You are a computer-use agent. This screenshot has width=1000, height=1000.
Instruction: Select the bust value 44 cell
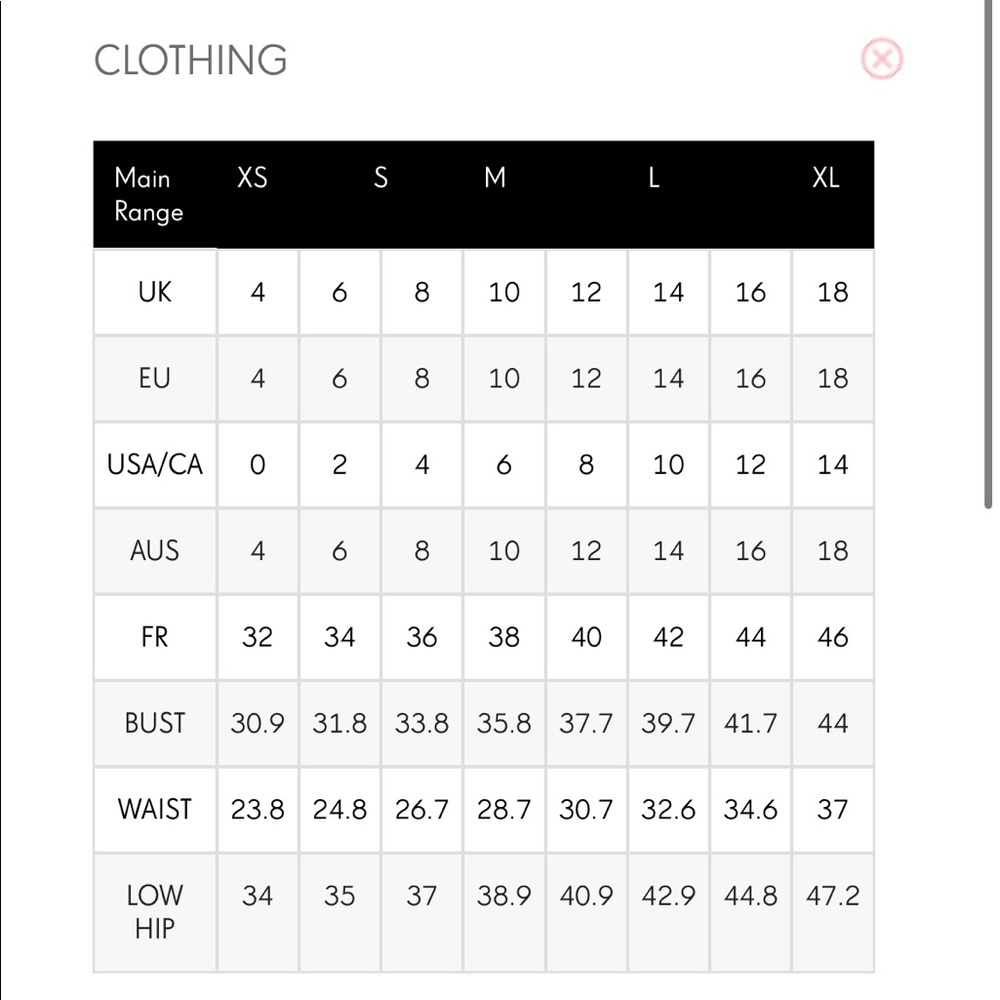(x=833, y=723)
